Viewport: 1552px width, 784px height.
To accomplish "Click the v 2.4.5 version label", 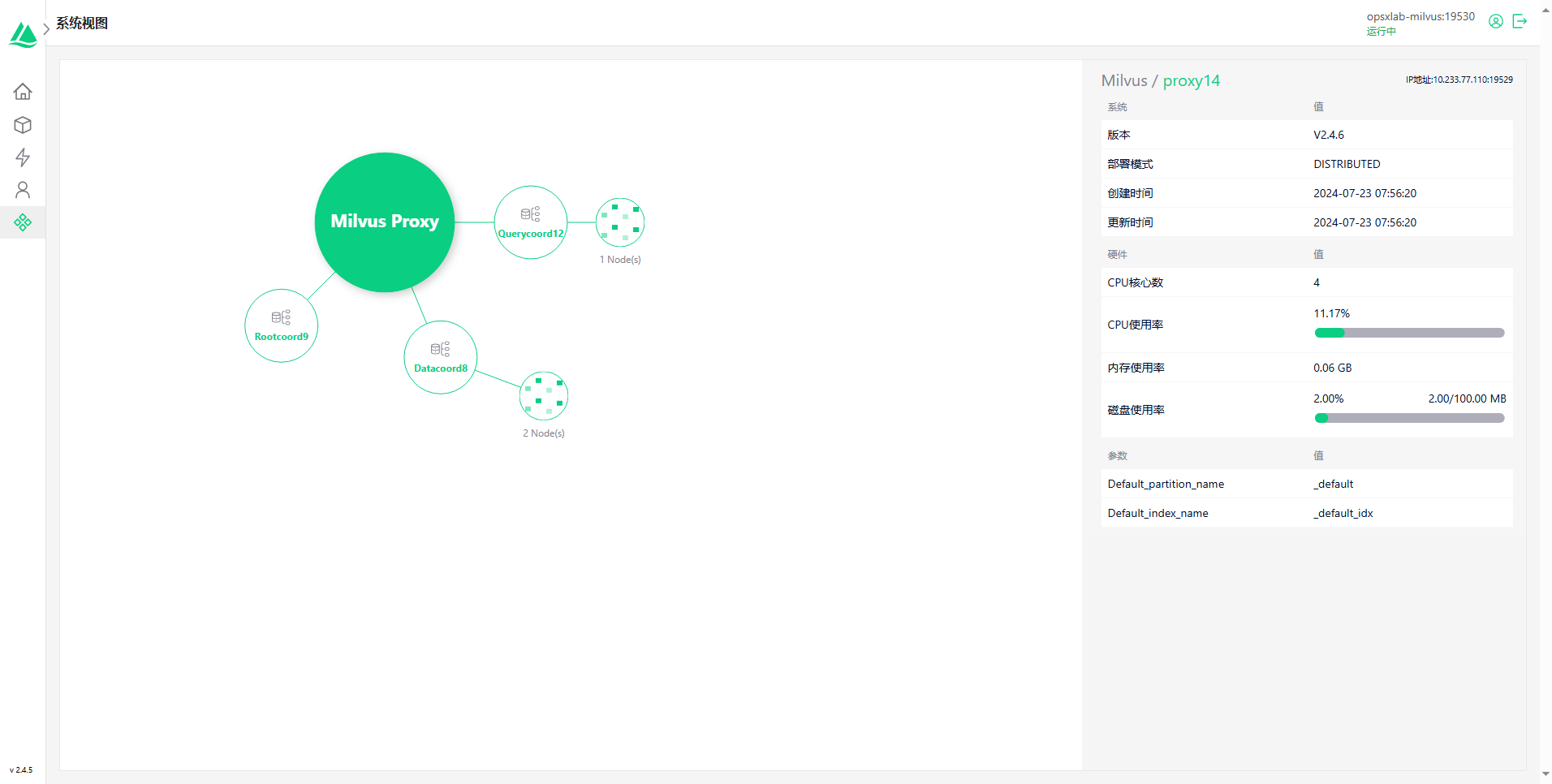I will pyautogui.click(x=21, y=769).
